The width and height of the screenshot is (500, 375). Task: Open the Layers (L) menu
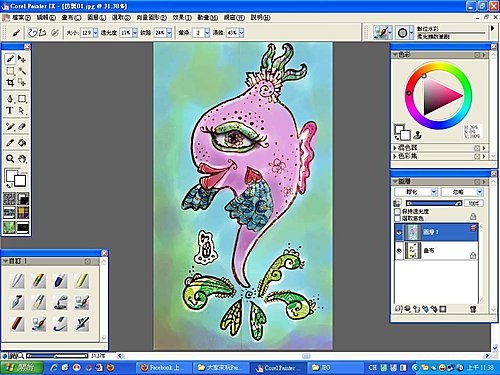tap(97, 17)
